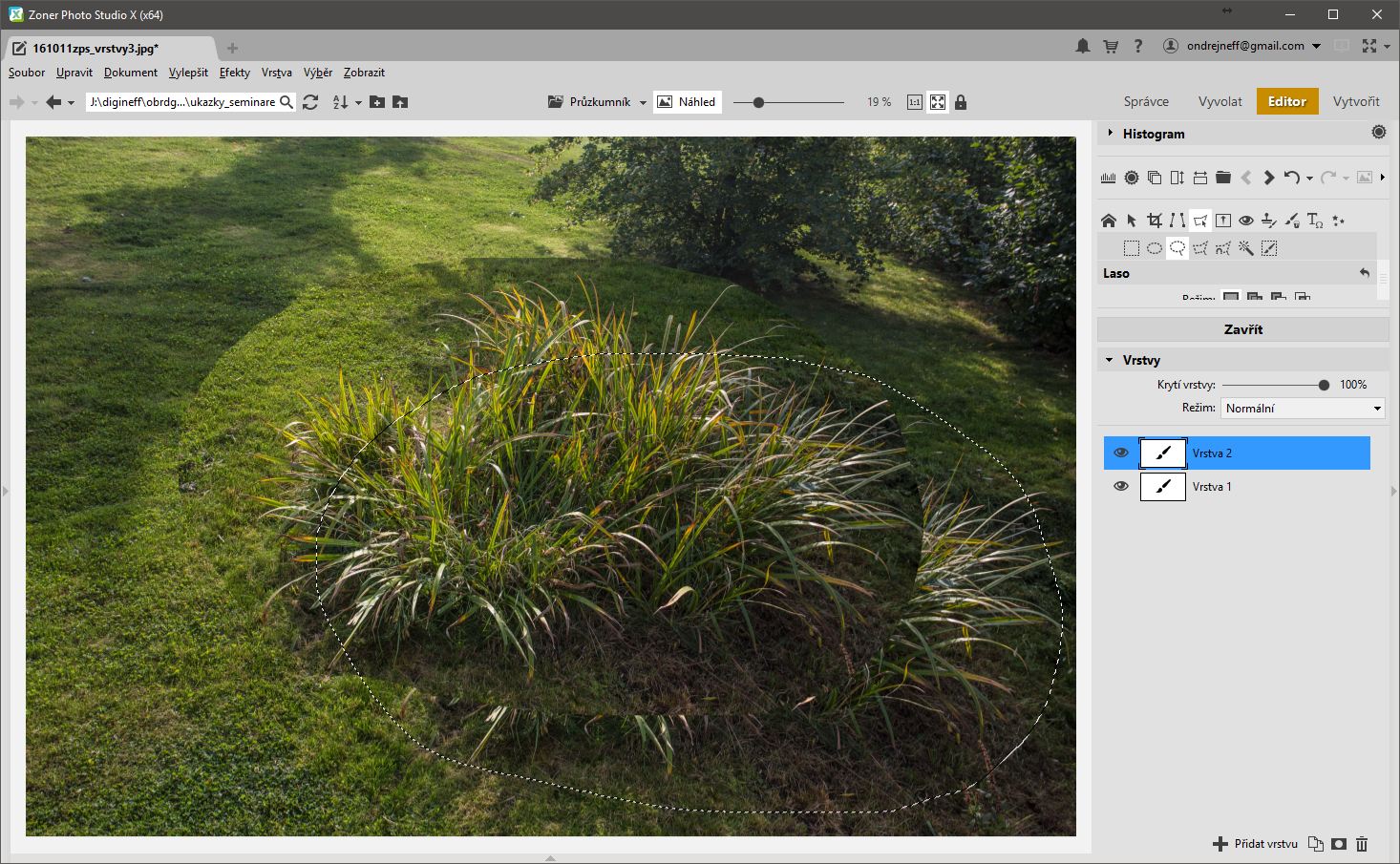Select the Crop tool
Image resolution: width=1400 pixels, height=864 pixels.
tap(1155, 221)
